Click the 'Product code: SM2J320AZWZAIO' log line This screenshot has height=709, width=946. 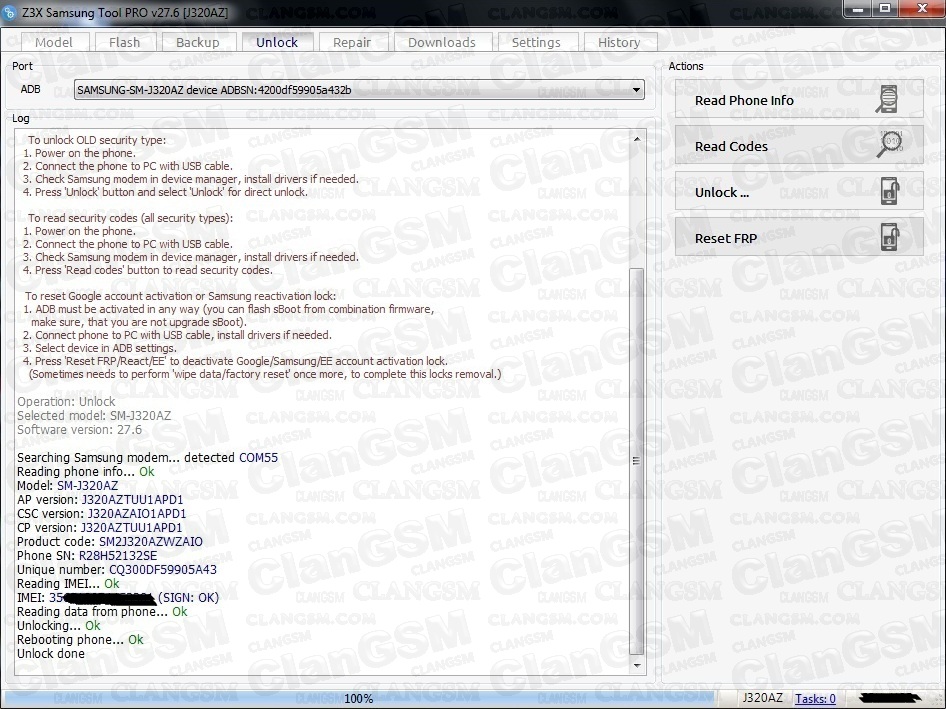pos(110,541)
